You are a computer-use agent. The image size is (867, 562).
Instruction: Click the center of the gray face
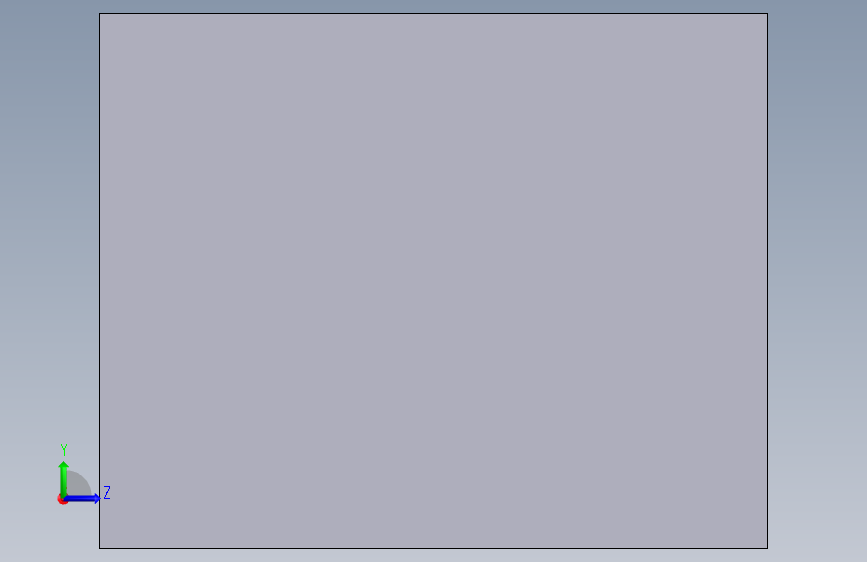point(434,281)
